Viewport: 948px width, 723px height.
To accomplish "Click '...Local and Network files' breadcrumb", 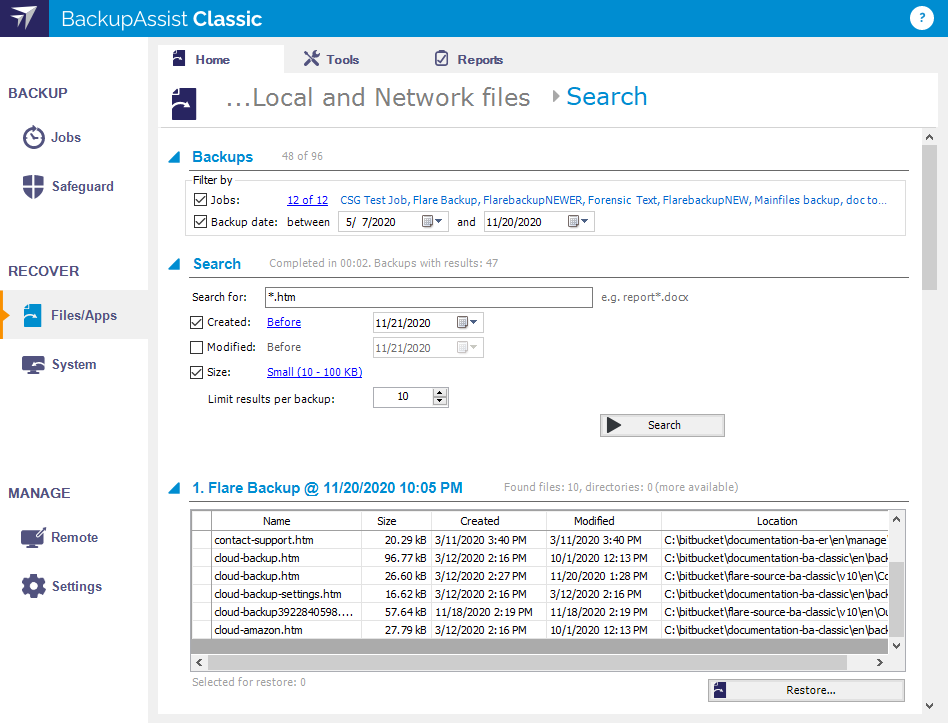I will (x=378, y=97).
